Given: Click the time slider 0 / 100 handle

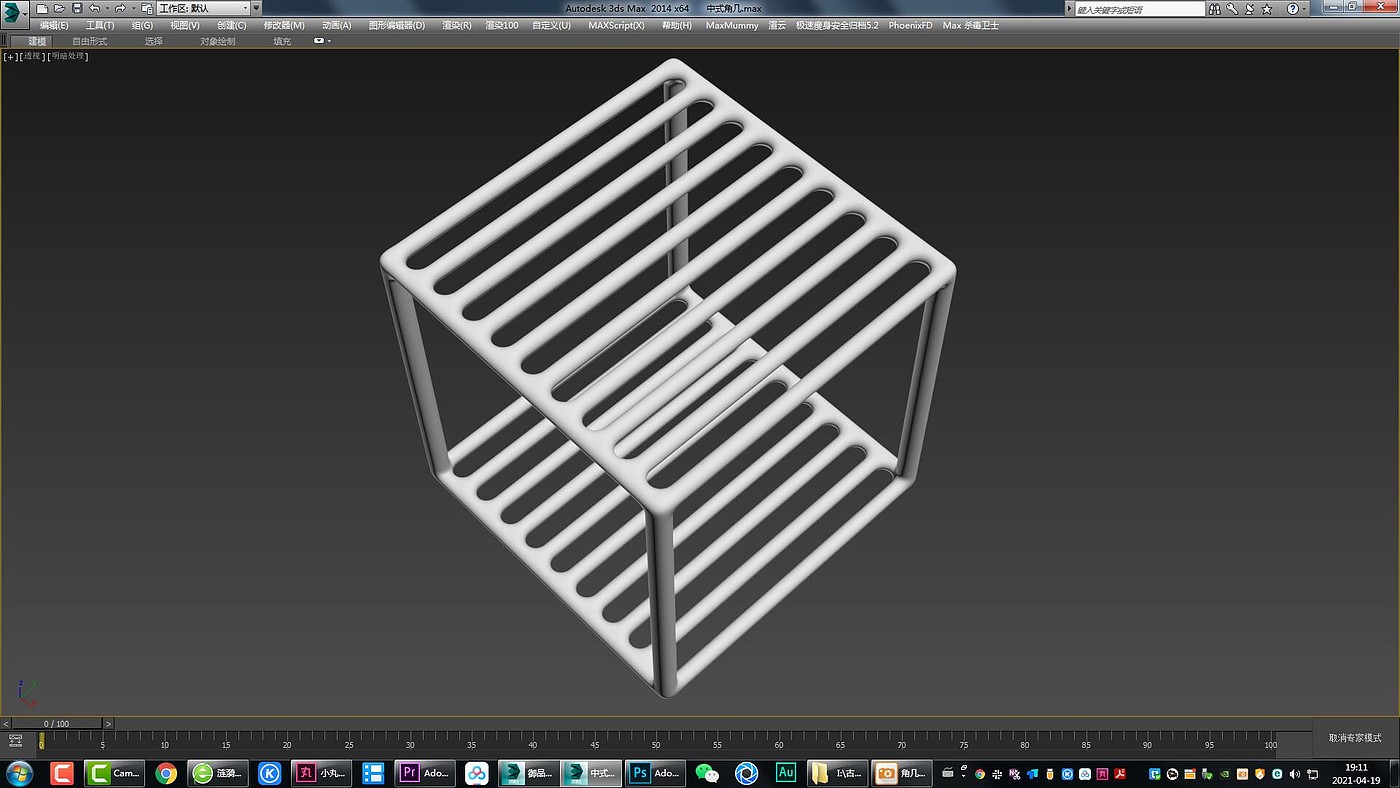Looking at the screenshot, I should [x=55, y=723].
